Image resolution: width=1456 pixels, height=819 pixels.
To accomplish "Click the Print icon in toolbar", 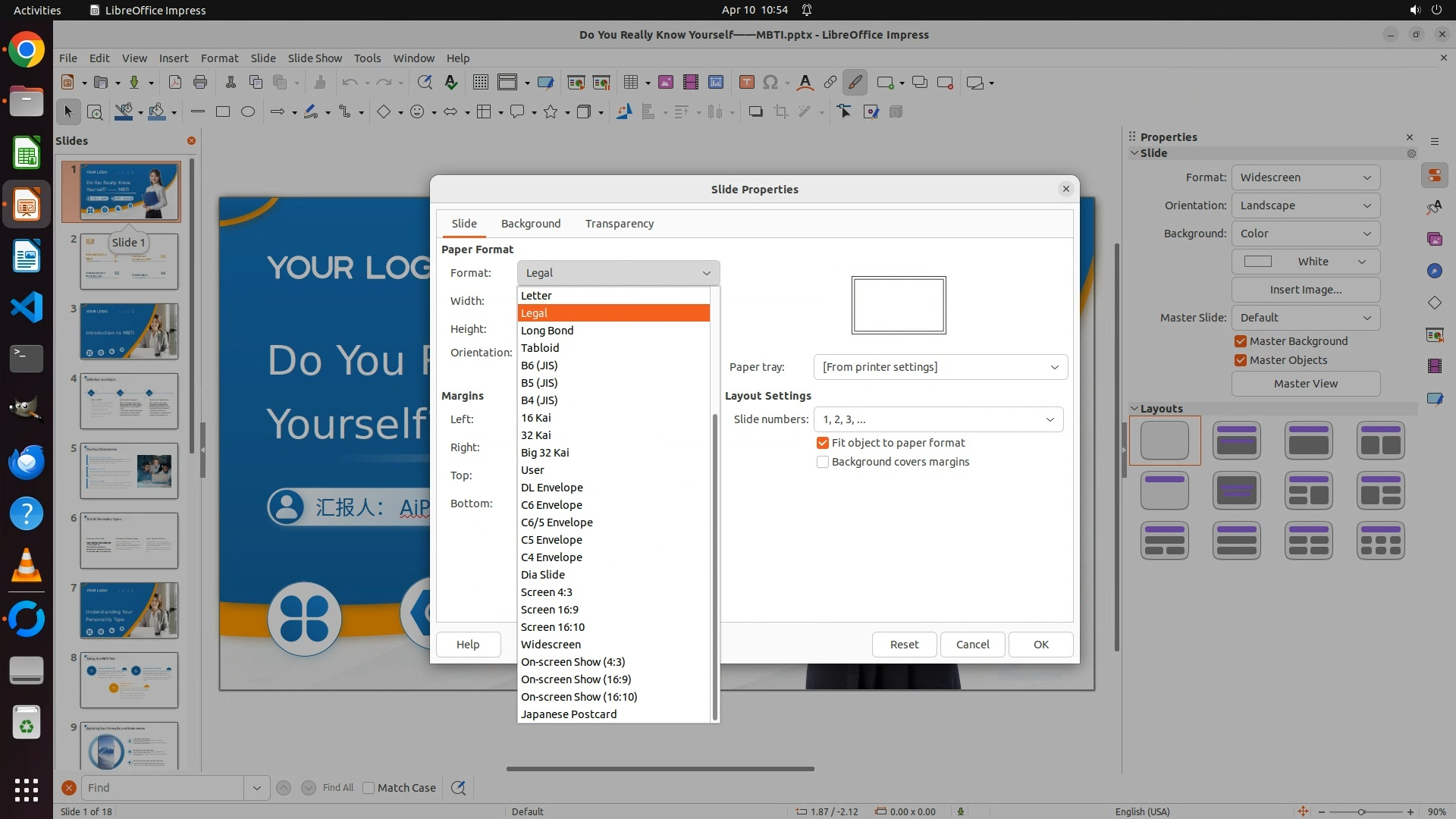I will (200, 83).
